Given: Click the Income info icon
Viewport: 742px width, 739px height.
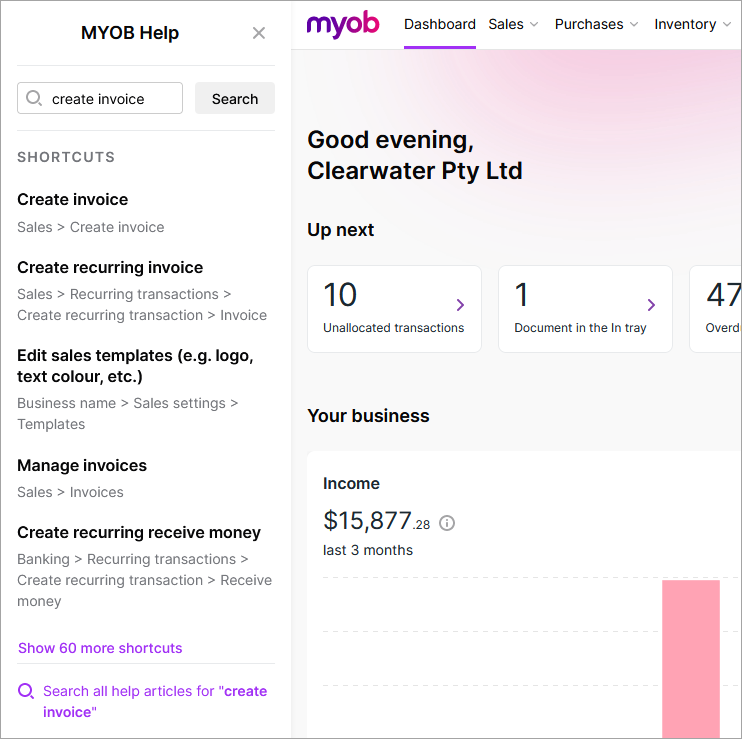Looking at the screenshot, I should pyautogui.click(x=447, y=523).
